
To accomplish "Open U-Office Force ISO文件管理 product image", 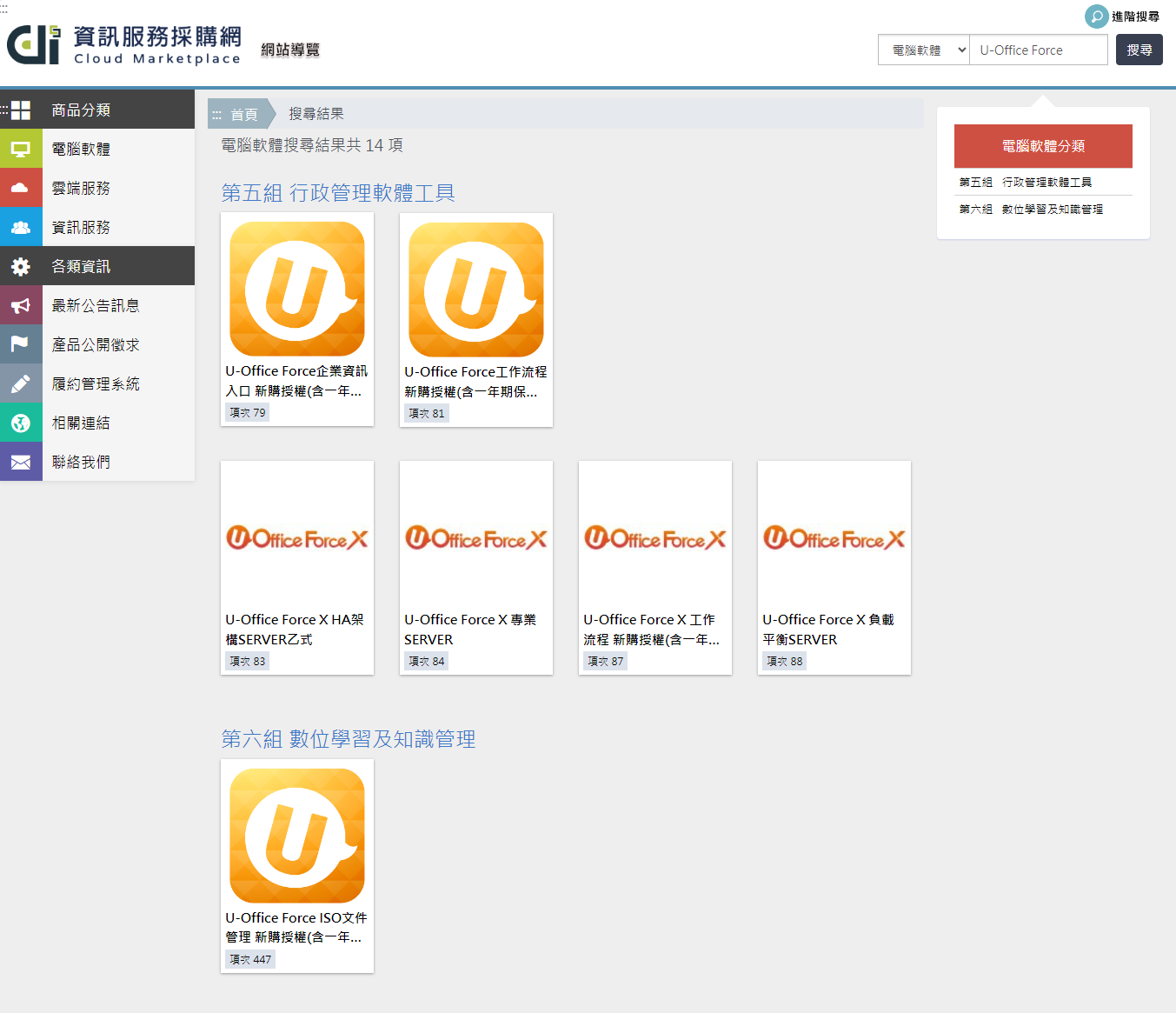I will pos(297,836).
